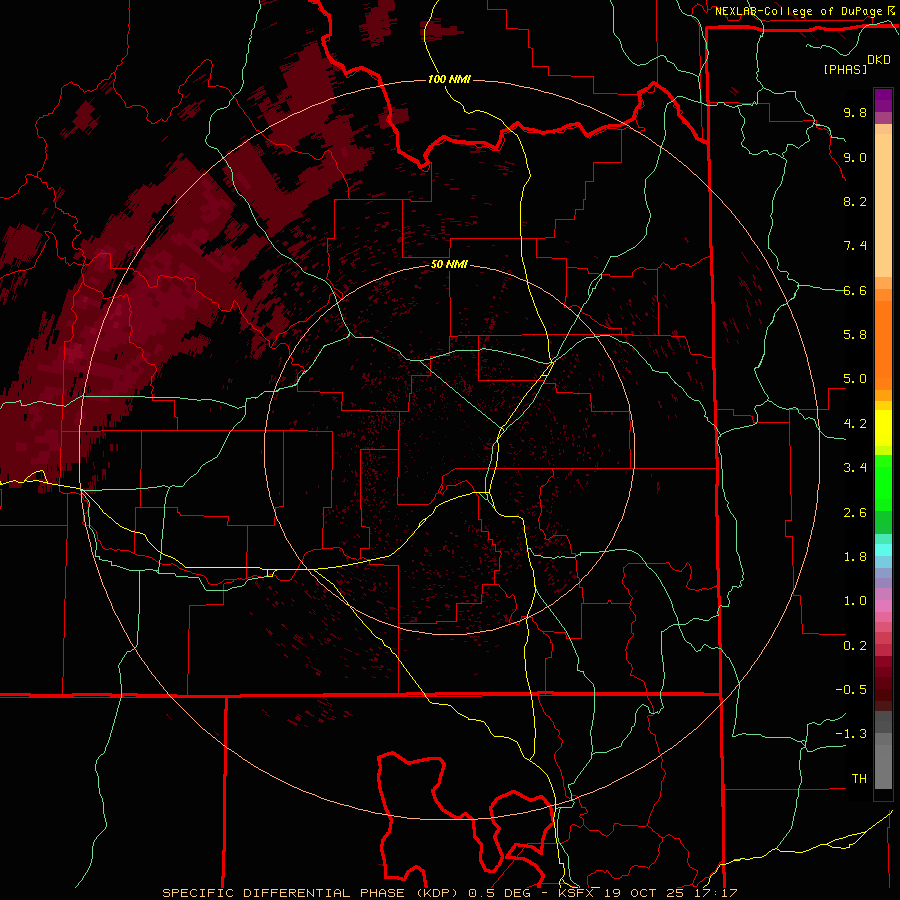Click the 6.6 legend value
900x900 pixels.
[855, 290]
